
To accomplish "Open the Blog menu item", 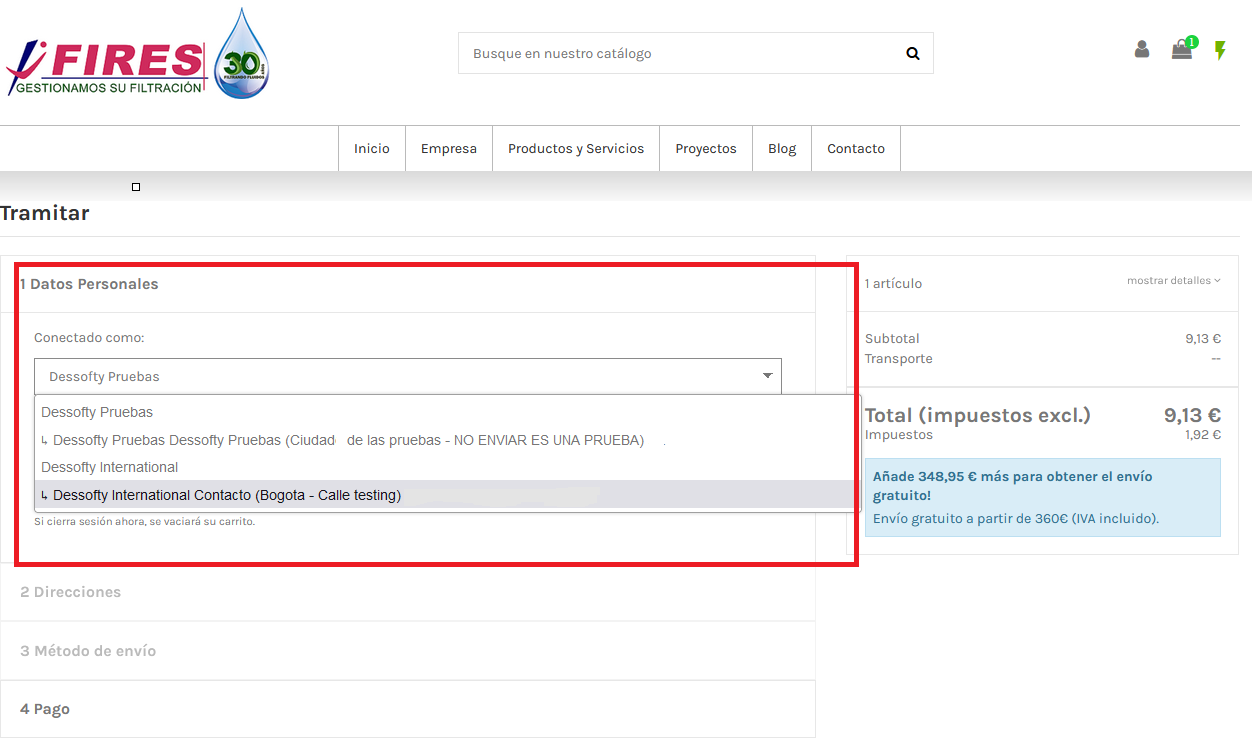I will coord(782,149).
